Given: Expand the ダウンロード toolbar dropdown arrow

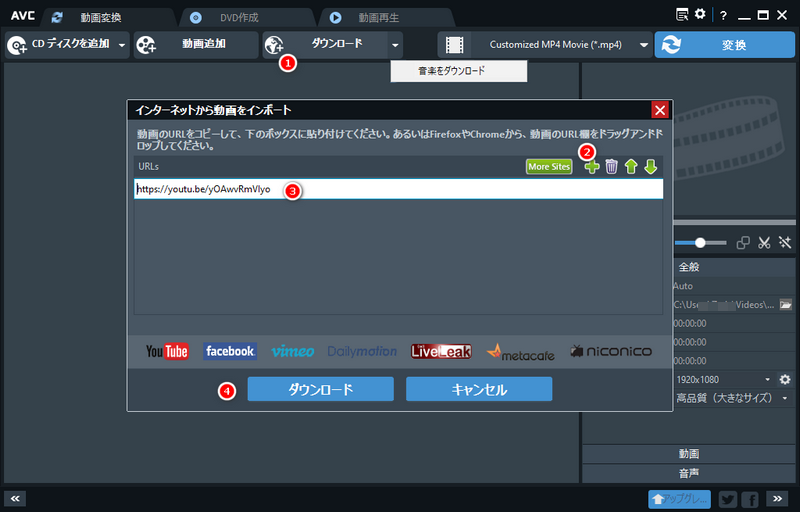Looking at the screenshot, I should (x=395, y=45).
